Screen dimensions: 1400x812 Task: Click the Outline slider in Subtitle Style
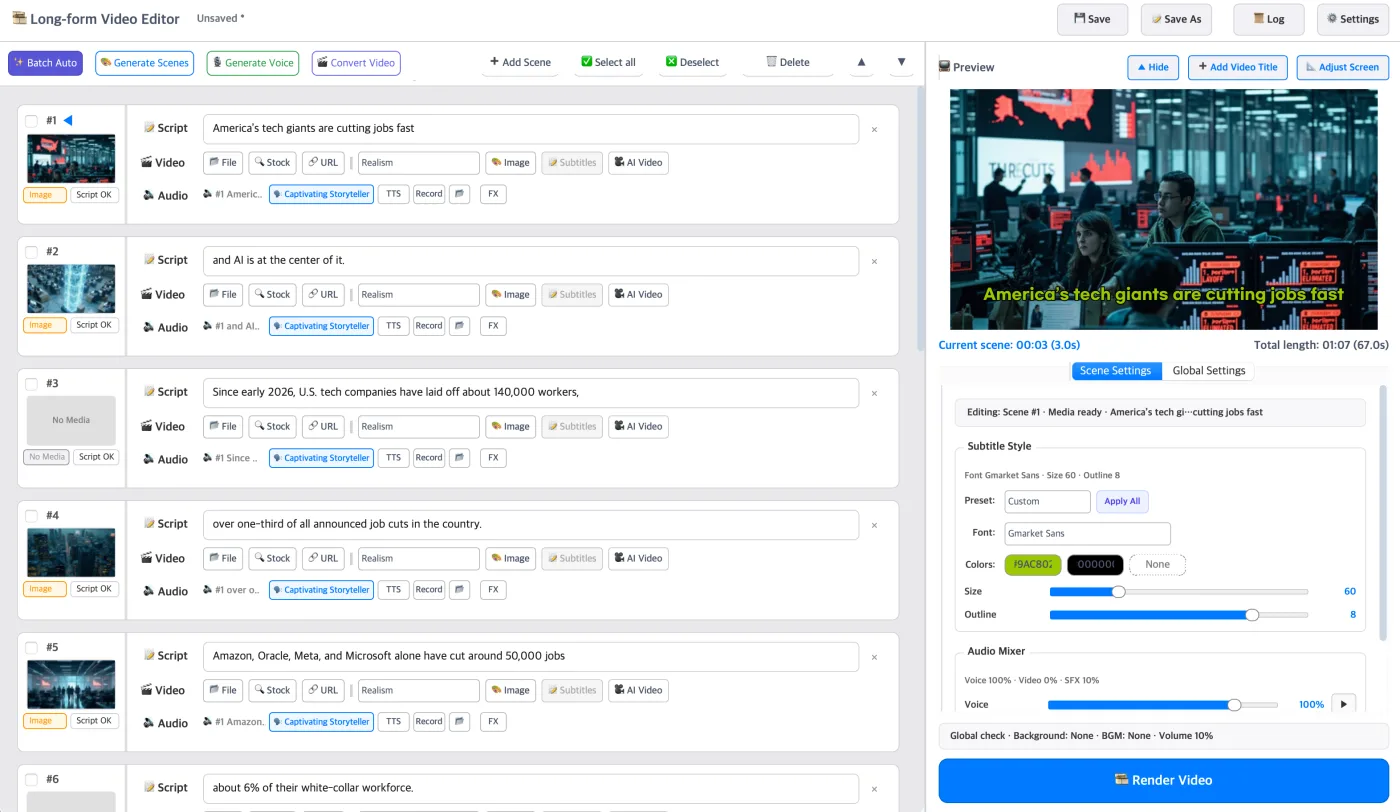1178,615
